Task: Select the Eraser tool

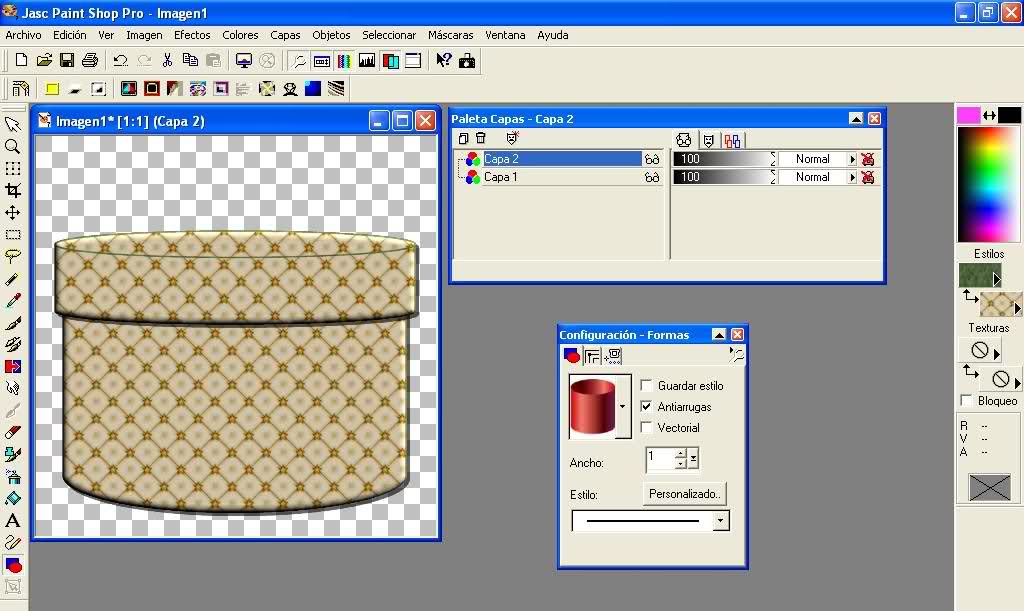Action: tap(12, 432)
